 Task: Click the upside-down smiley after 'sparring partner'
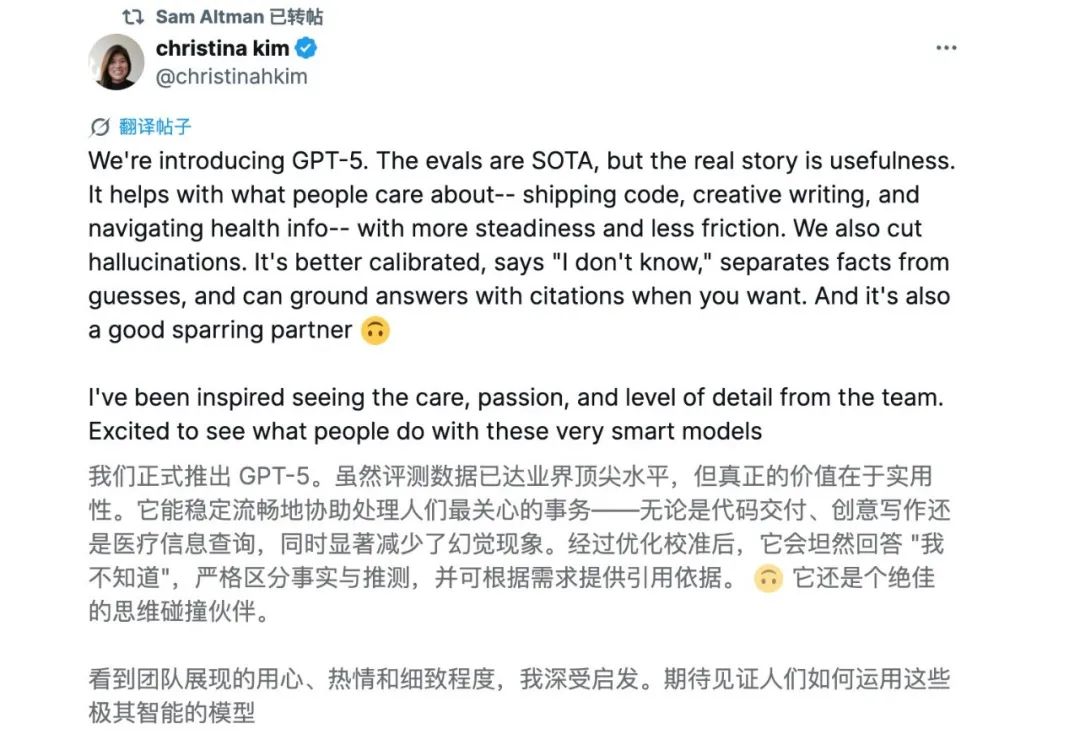click(x=375, y=330)
